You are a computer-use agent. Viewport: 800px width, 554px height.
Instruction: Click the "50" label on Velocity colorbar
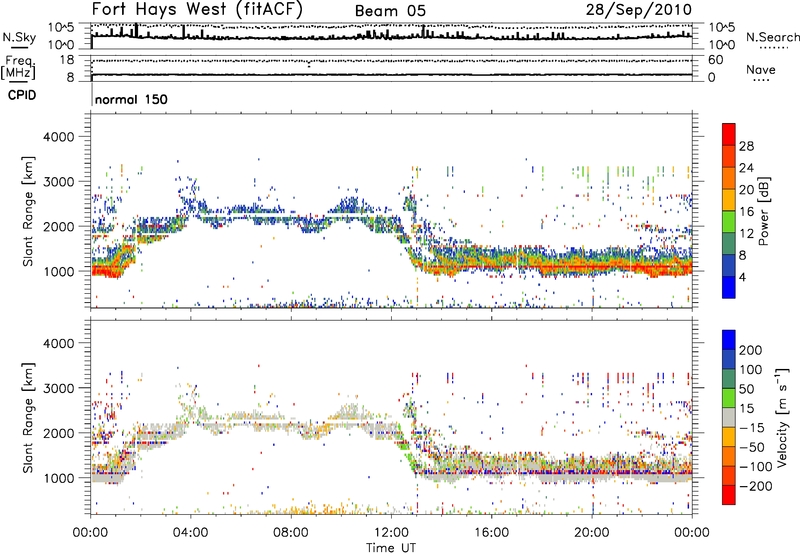(x=746, y=389)
